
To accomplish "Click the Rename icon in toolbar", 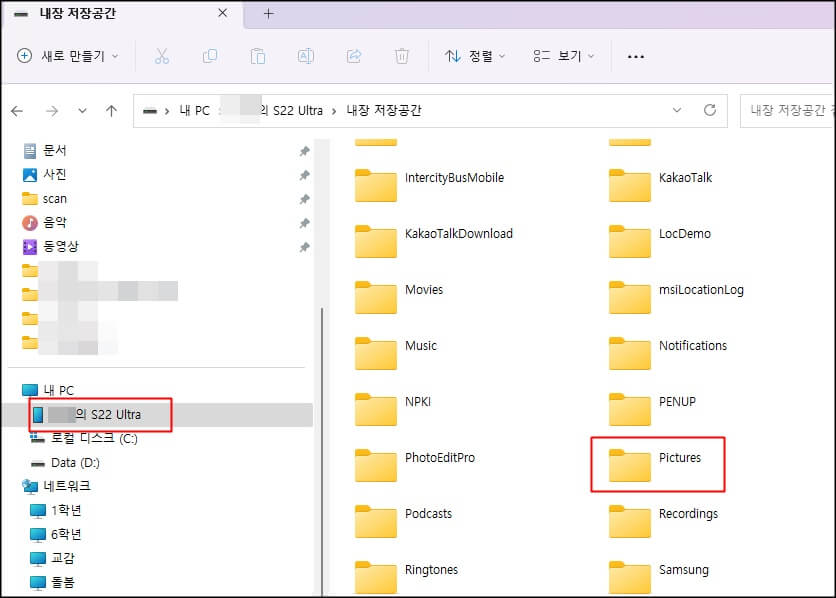I will tap(306, 56).
